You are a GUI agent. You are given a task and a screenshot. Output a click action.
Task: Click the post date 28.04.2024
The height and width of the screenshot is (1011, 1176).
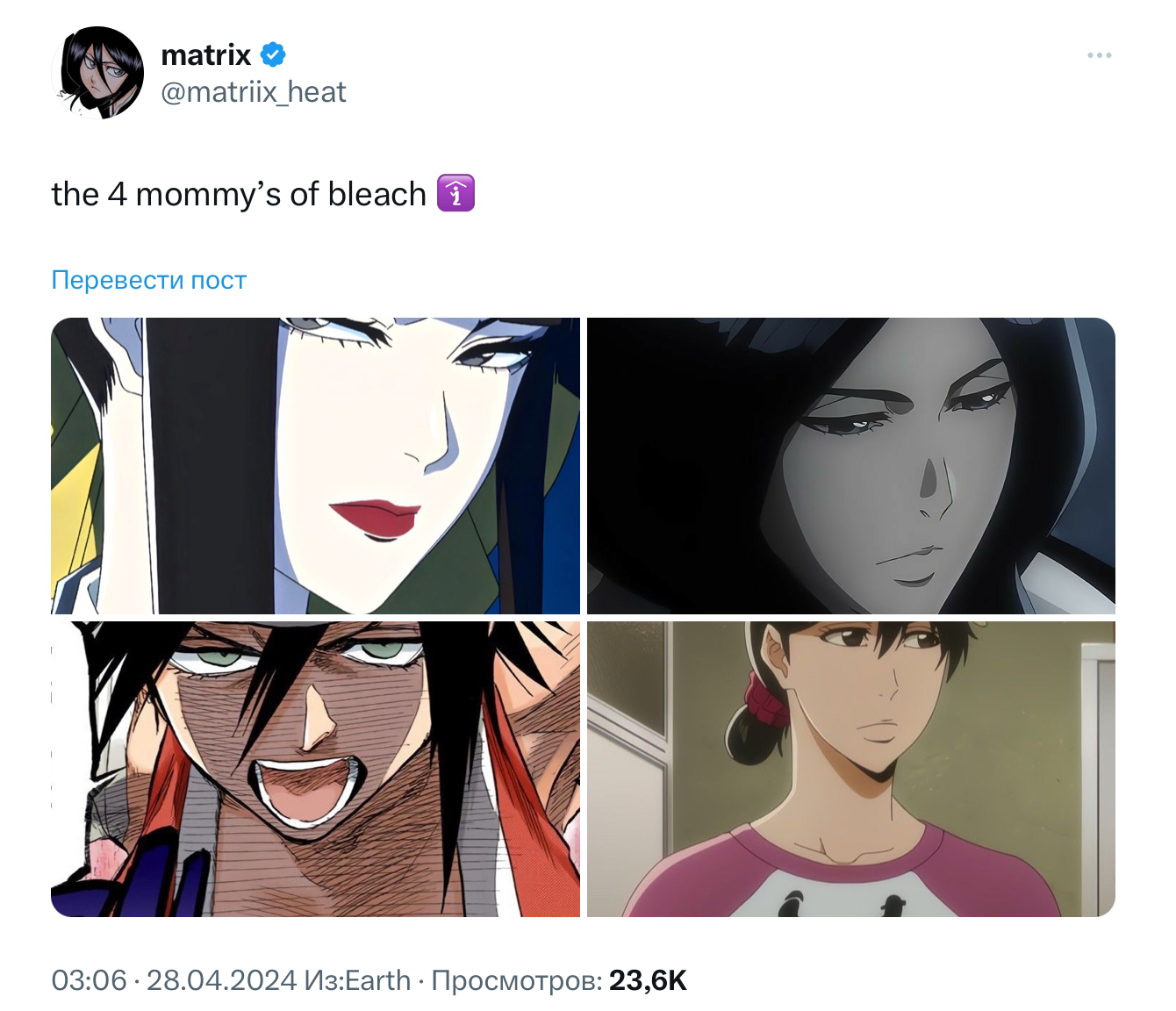221,980
